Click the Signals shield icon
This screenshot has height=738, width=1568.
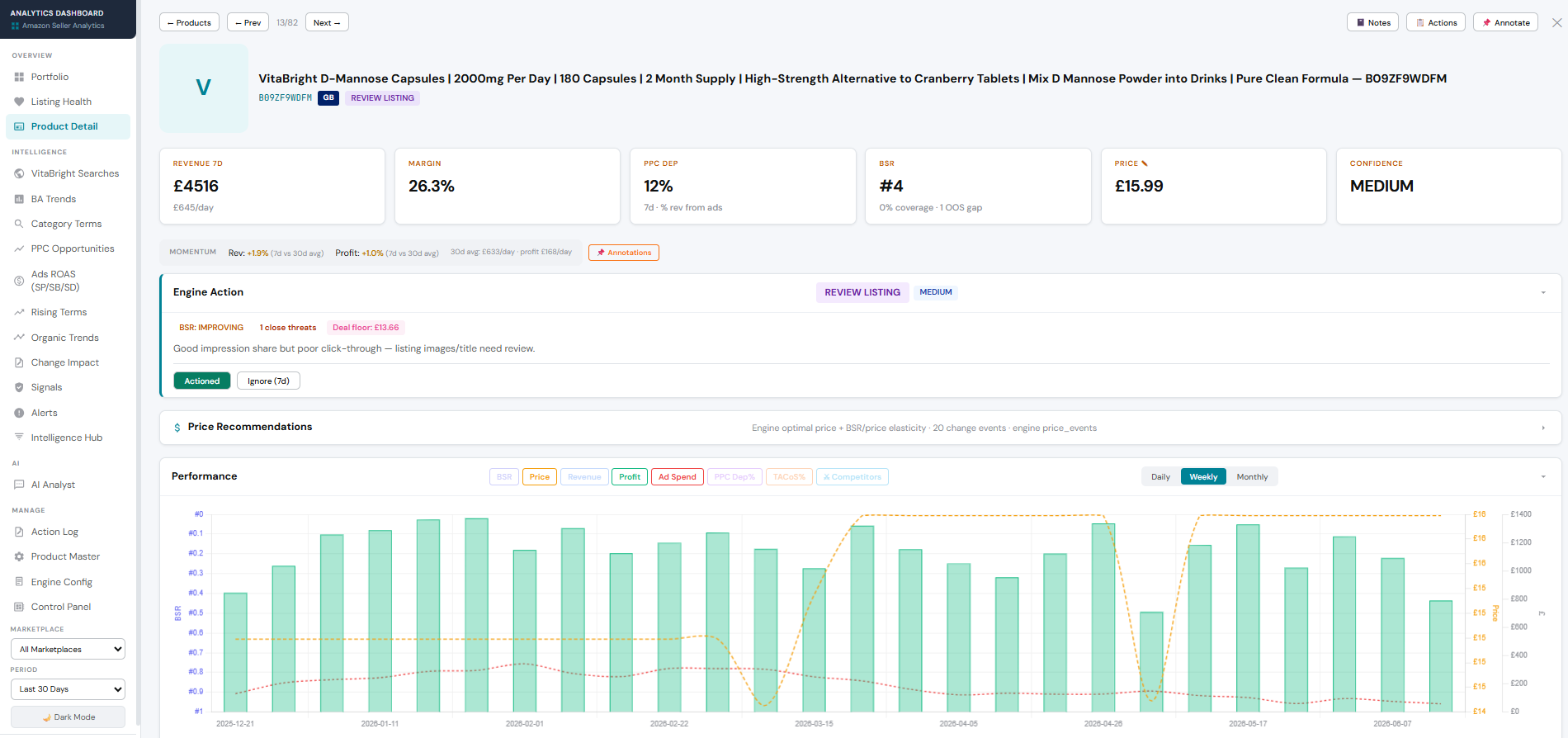pos(19,387)
